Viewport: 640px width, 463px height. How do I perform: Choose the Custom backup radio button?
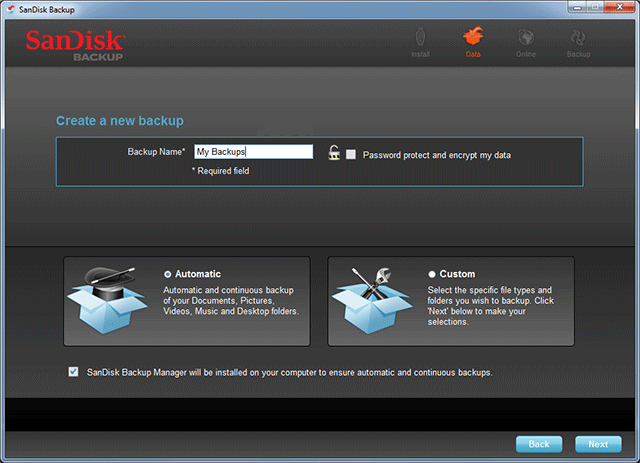[x=432, y=274]
